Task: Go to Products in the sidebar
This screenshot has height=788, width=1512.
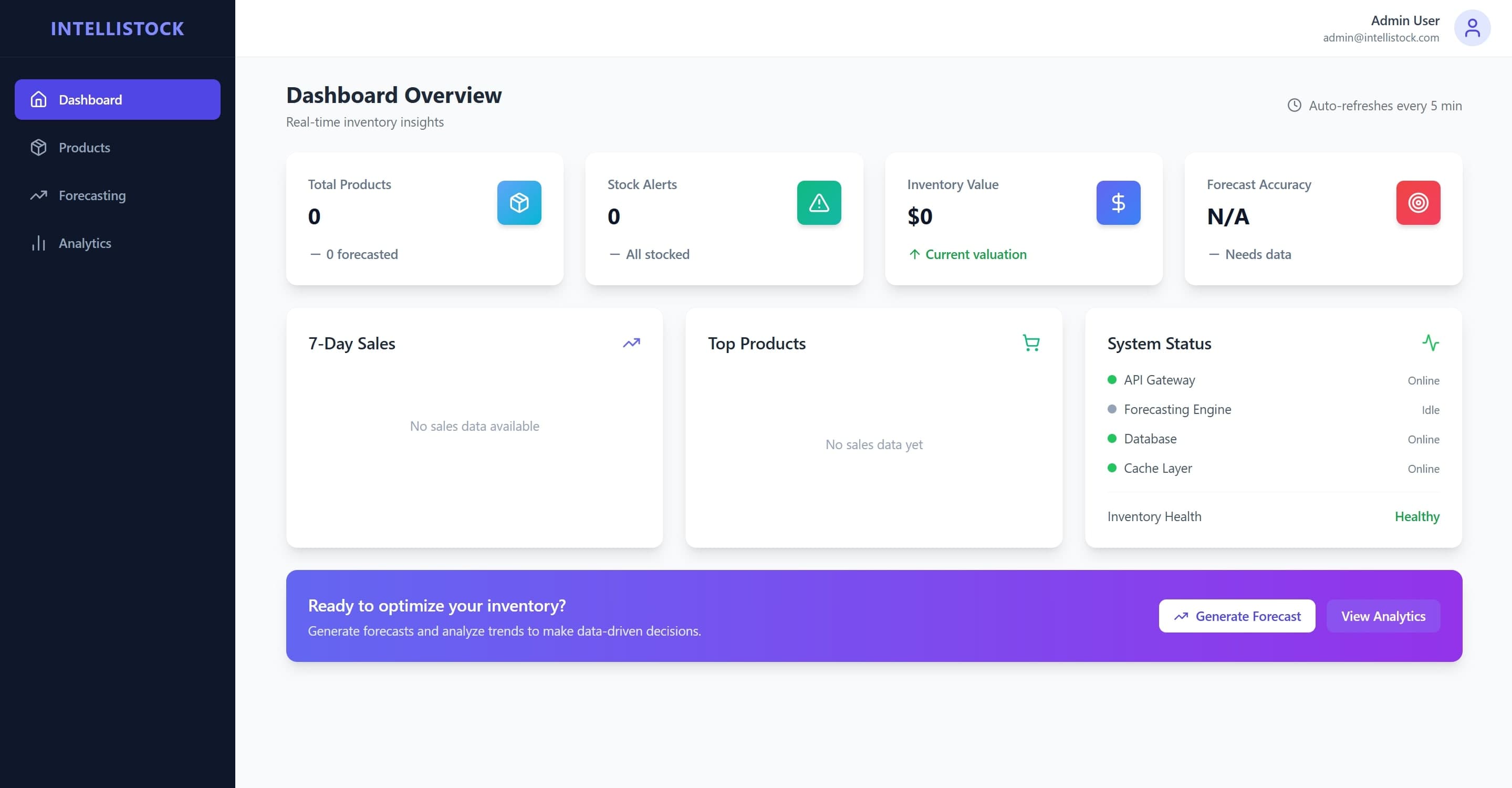Action: pos(84,148)
